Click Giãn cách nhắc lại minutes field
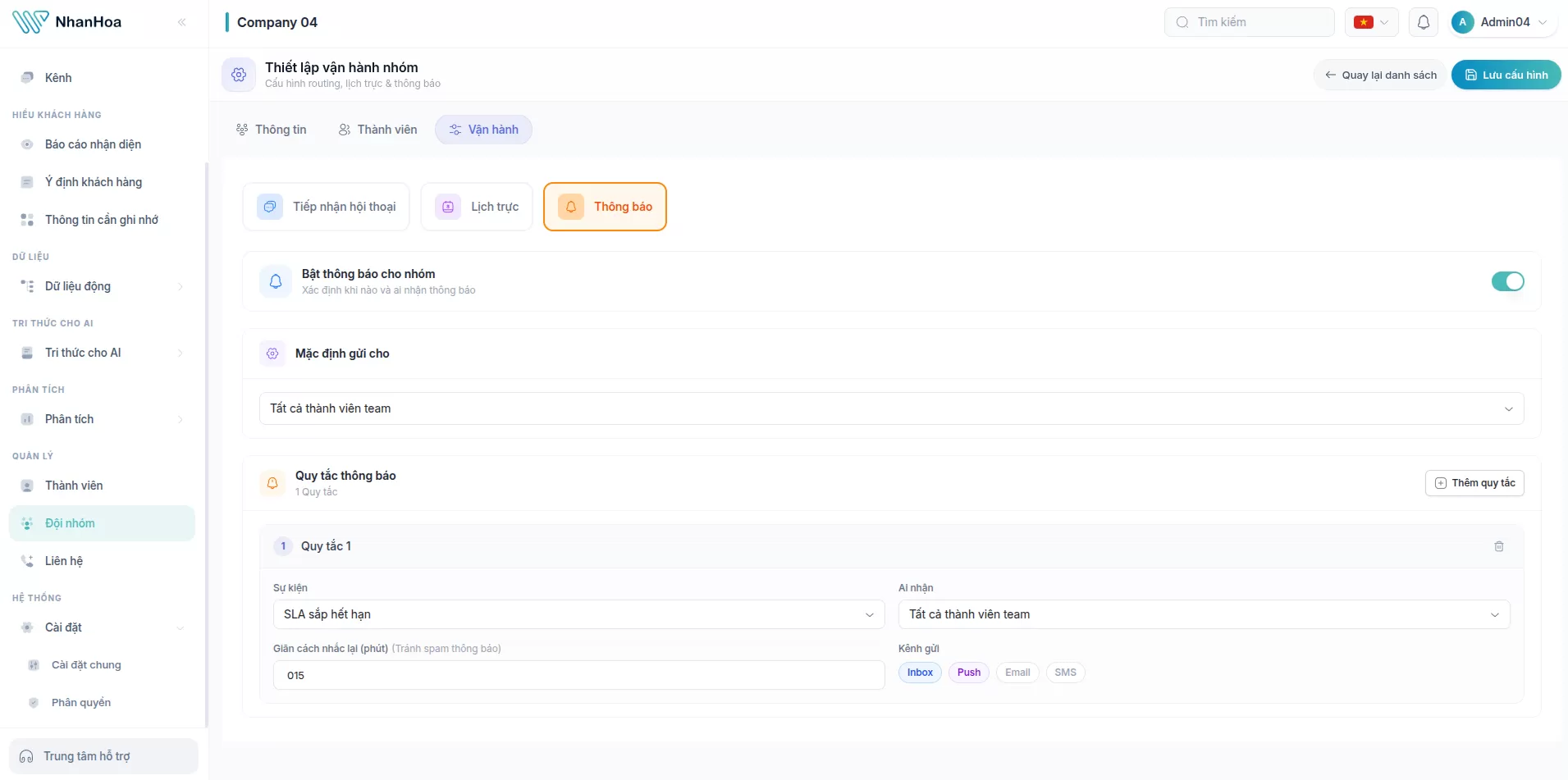The image size is (1568, 780). [x=578, y=675]
